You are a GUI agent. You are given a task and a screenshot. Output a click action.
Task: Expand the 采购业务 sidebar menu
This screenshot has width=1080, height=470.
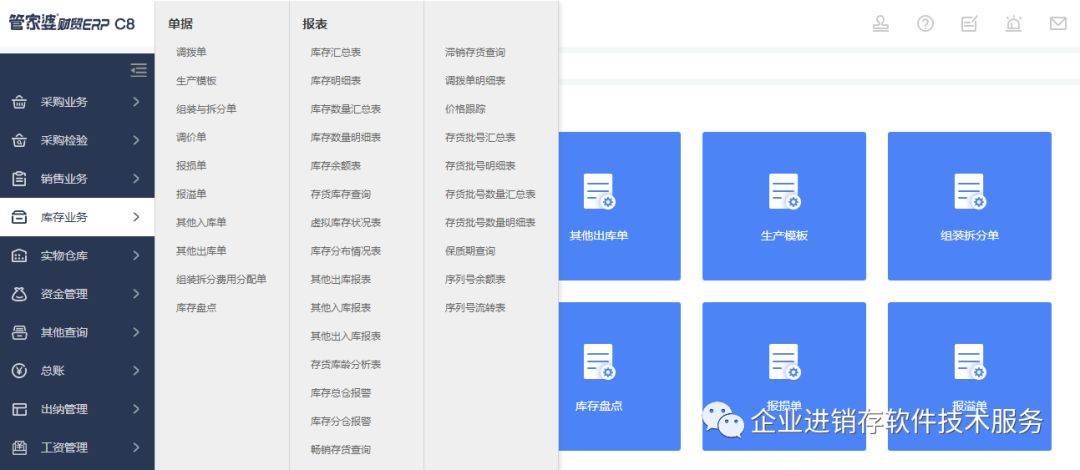coord(77,102)
